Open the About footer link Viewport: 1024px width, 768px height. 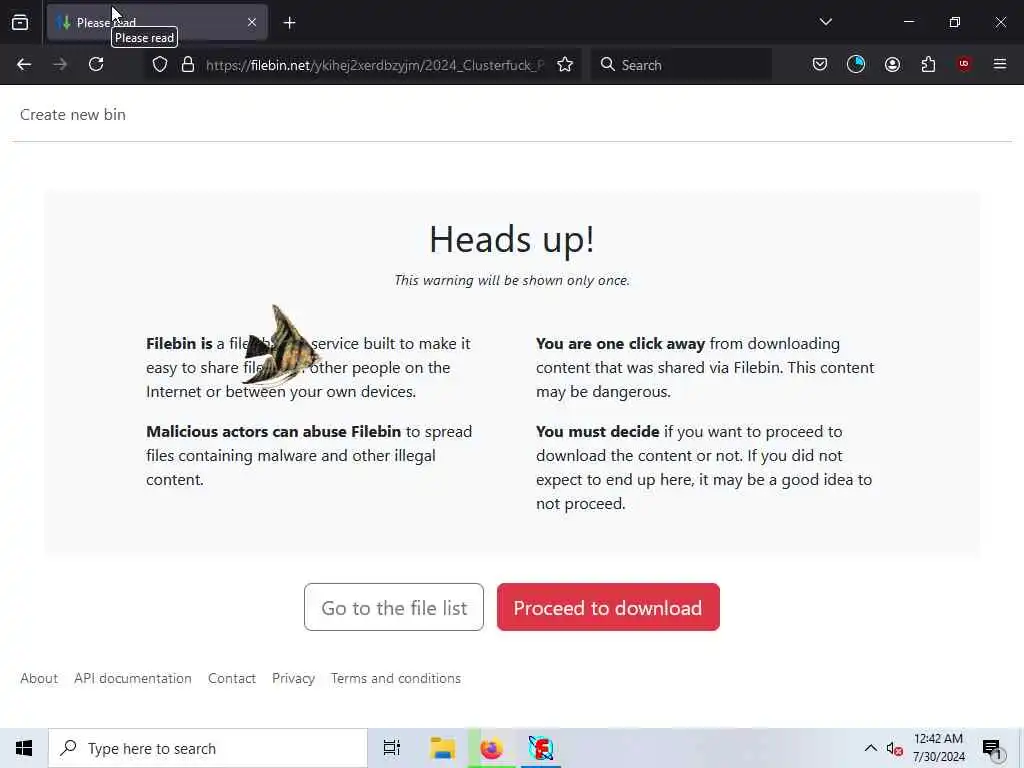39,679
